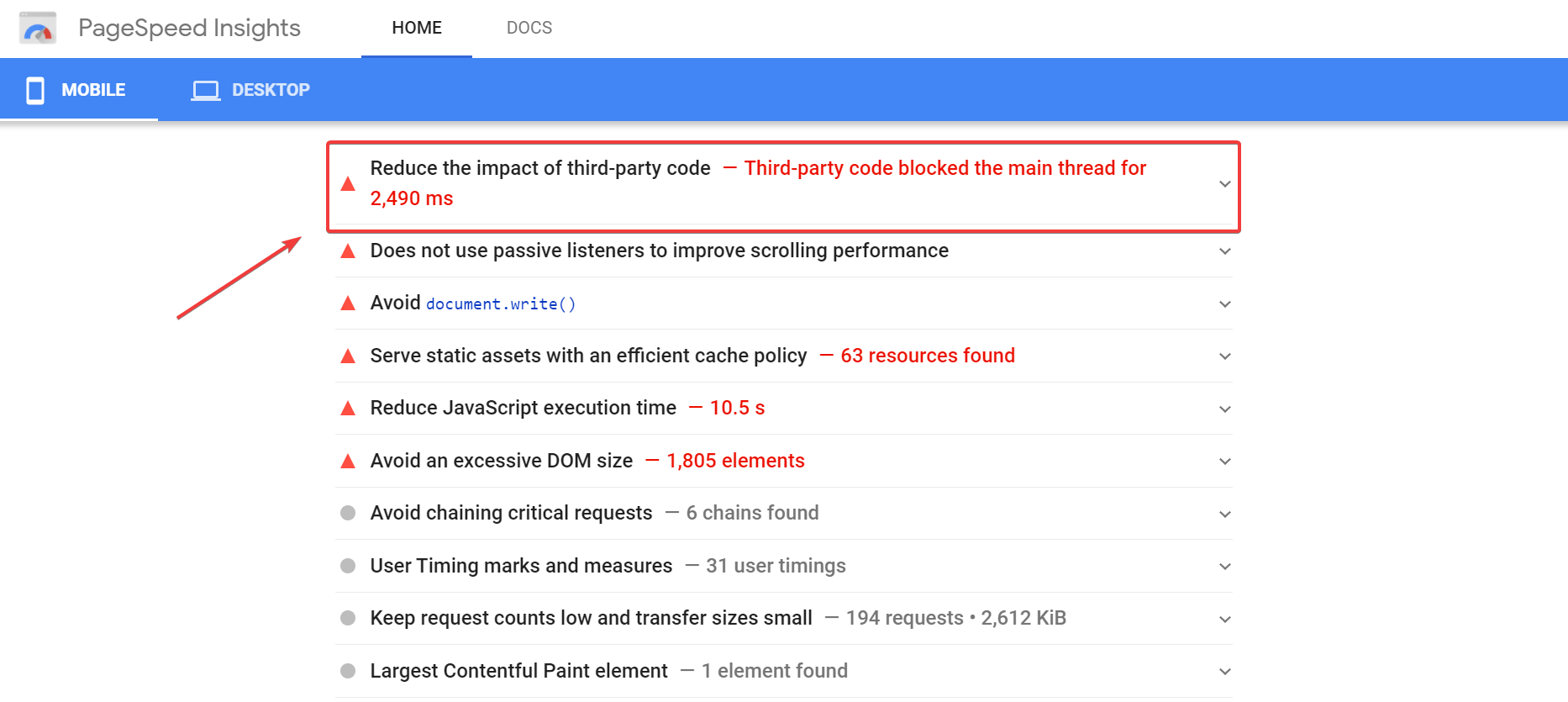The image size is (1568, 702).
Task: Expand the third-party code audit chevron
Action: (1224, 184)
